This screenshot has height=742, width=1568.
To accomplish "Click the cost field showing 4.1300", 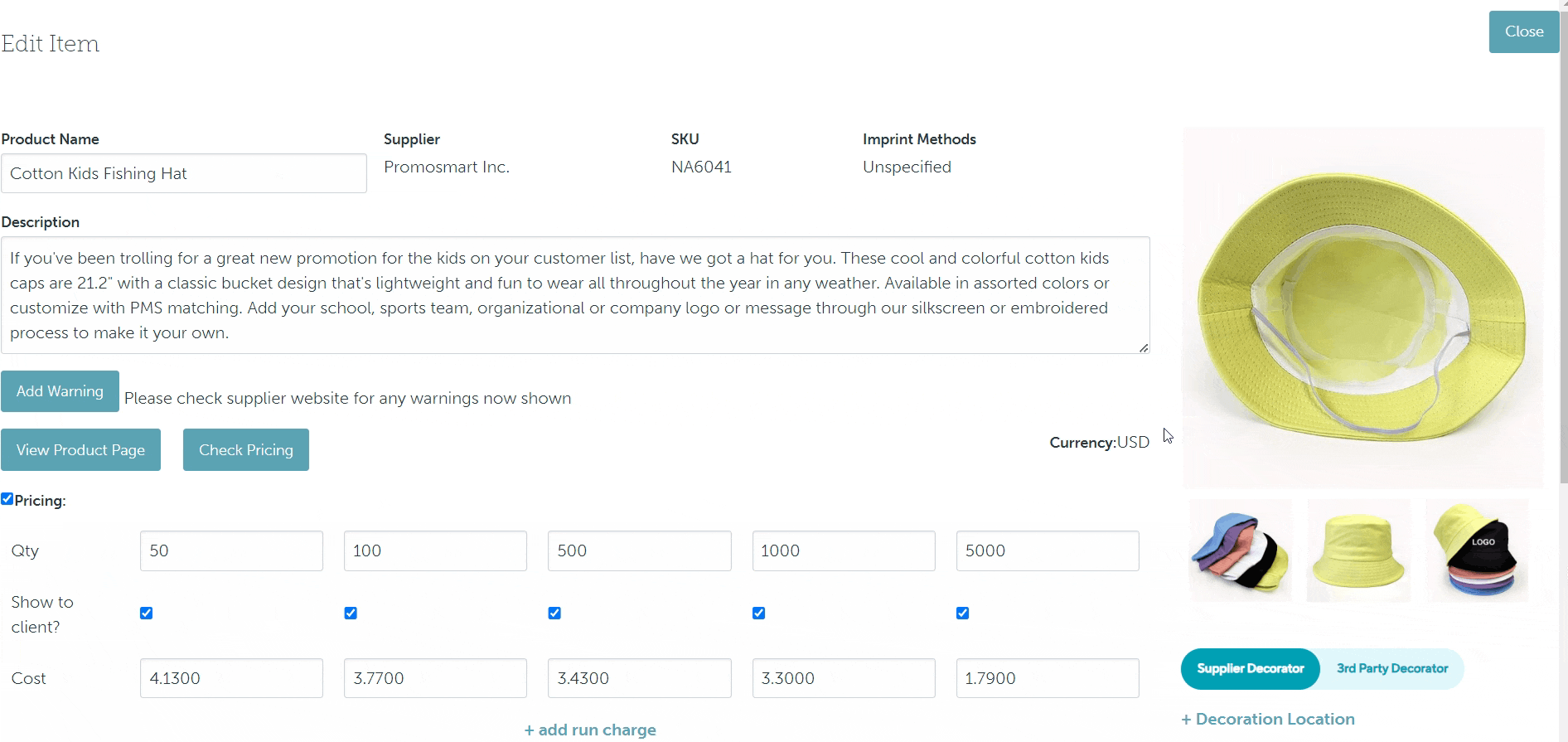I will pos(231,678).
